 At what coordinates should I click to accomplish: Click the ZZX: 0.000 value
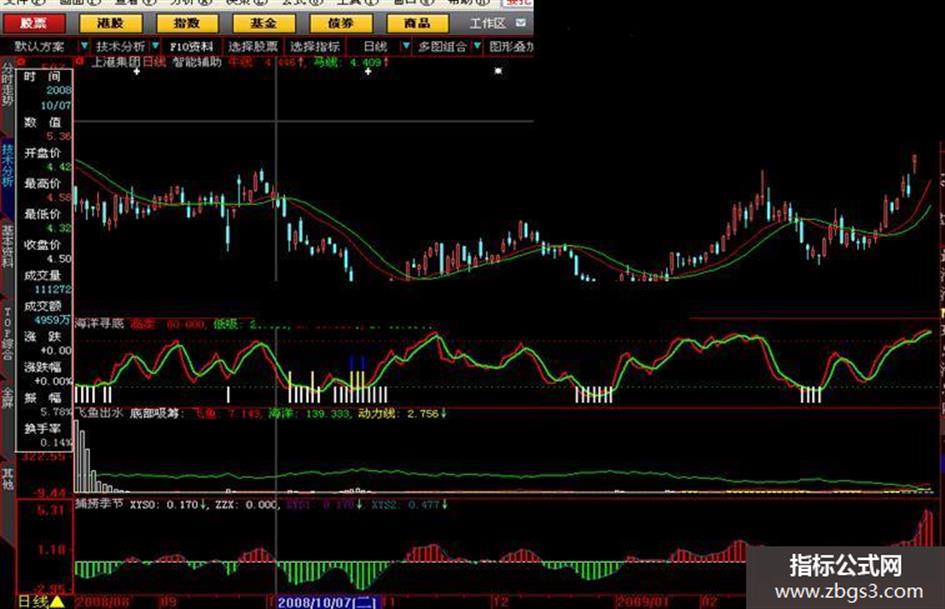(246, 505)
